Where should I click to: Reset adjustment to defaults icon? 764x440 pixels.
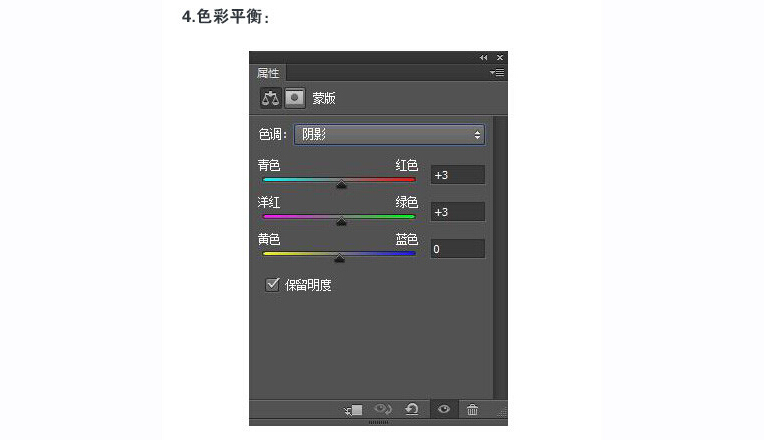412,409
